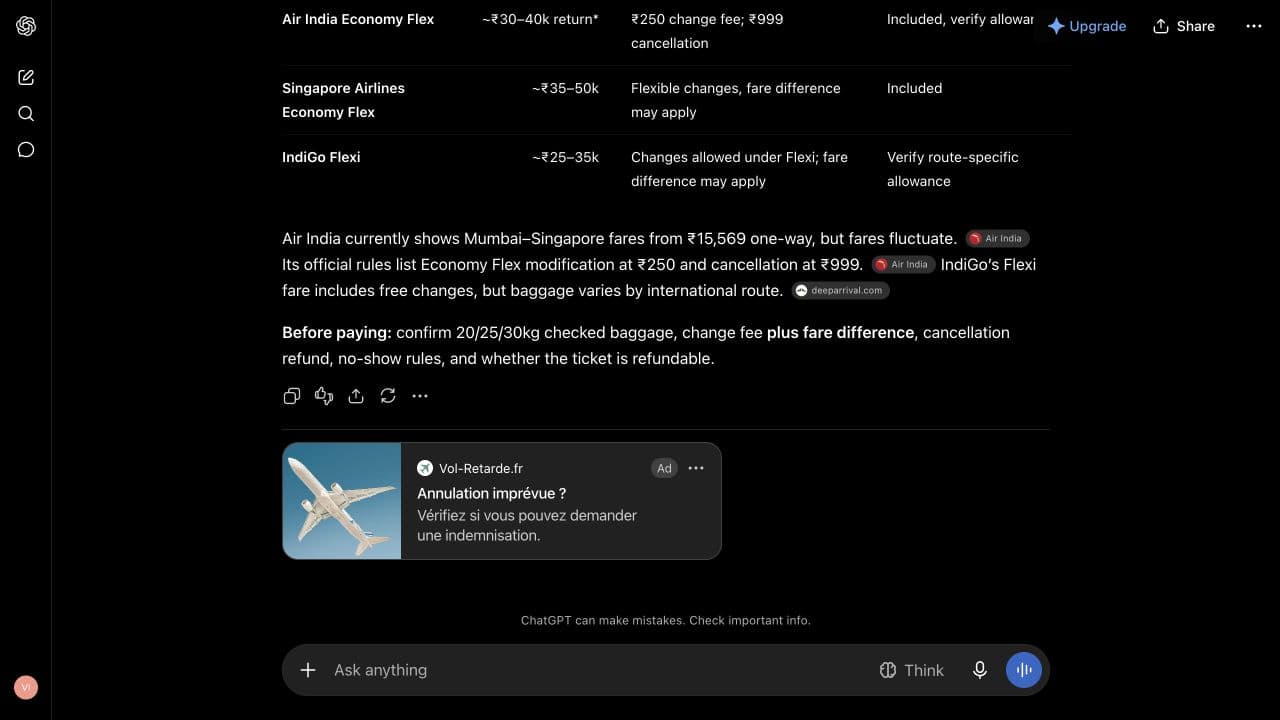1280x720 pixels.
Task: Open the ChatGPT logo sidebar
Action: pos(26,26)
